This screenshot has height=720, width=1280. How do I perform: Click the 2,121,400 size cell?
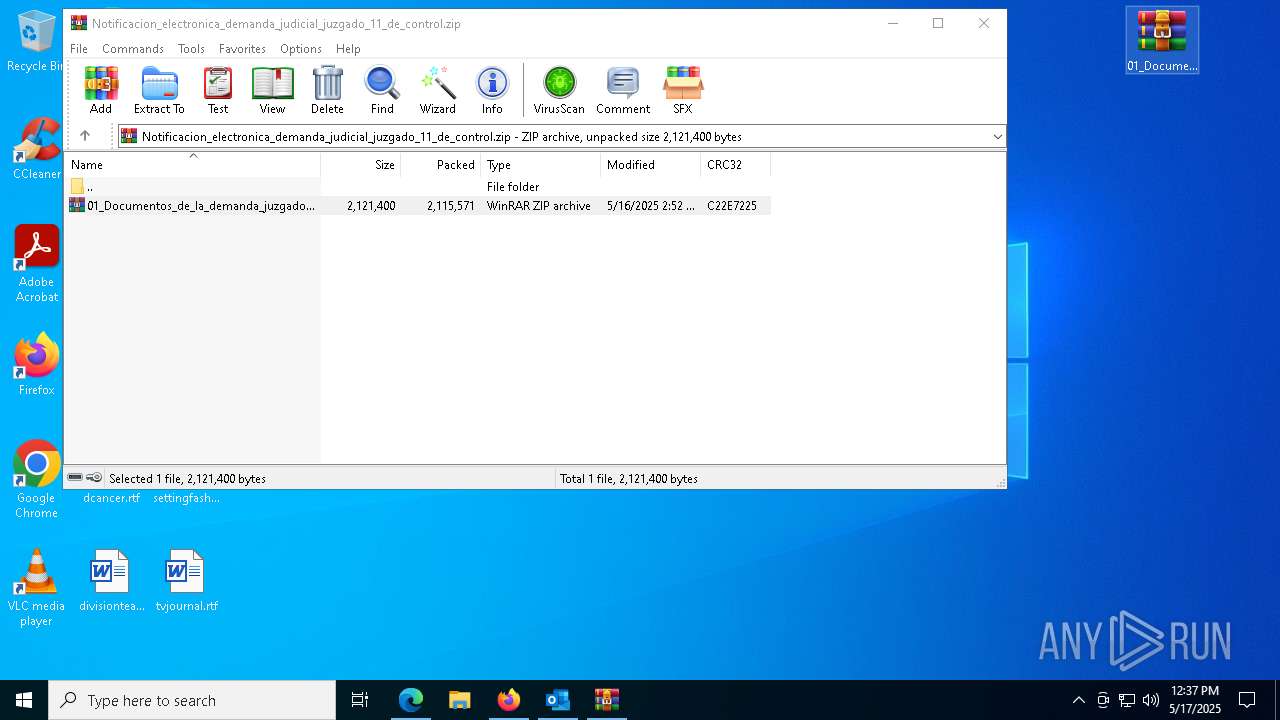pyautogui.click(x=371, y=206)
